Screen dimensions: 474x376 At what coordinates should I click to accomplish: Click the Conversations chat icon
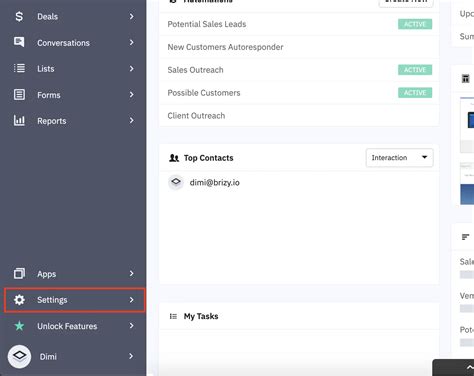pyautogui.click(x=19, y=42)
